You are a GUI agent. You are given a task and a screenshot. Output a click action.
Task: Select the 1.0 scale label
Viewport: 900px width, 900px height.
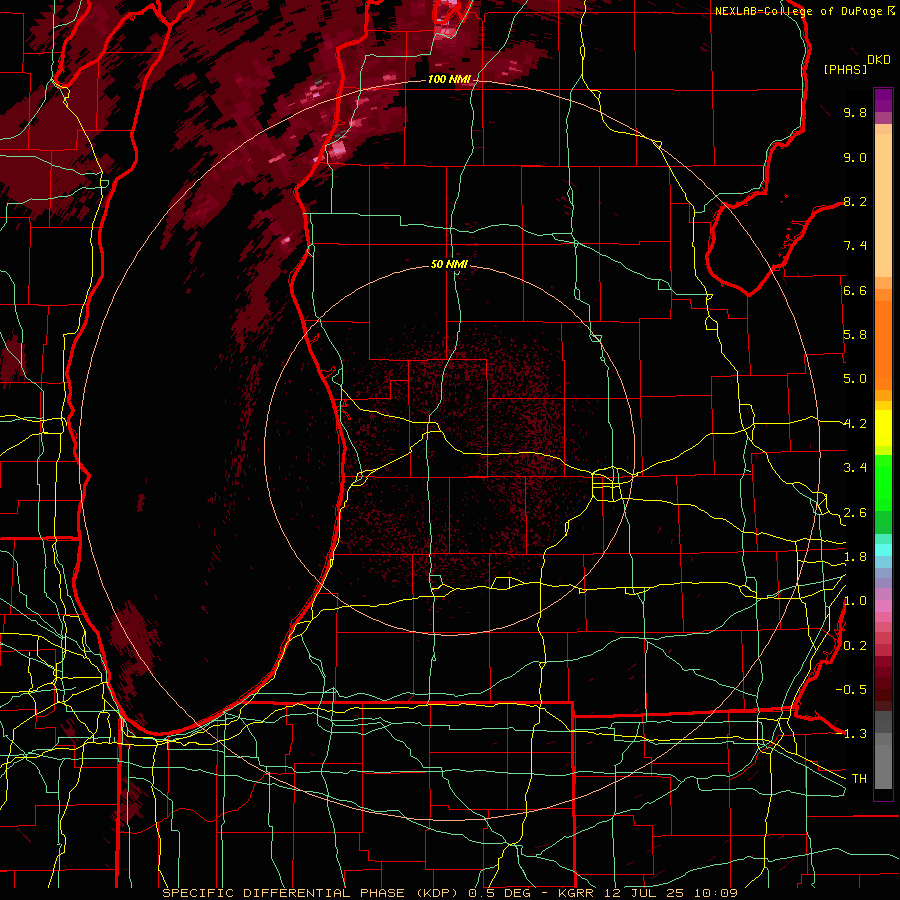click(x=855, y=602)
